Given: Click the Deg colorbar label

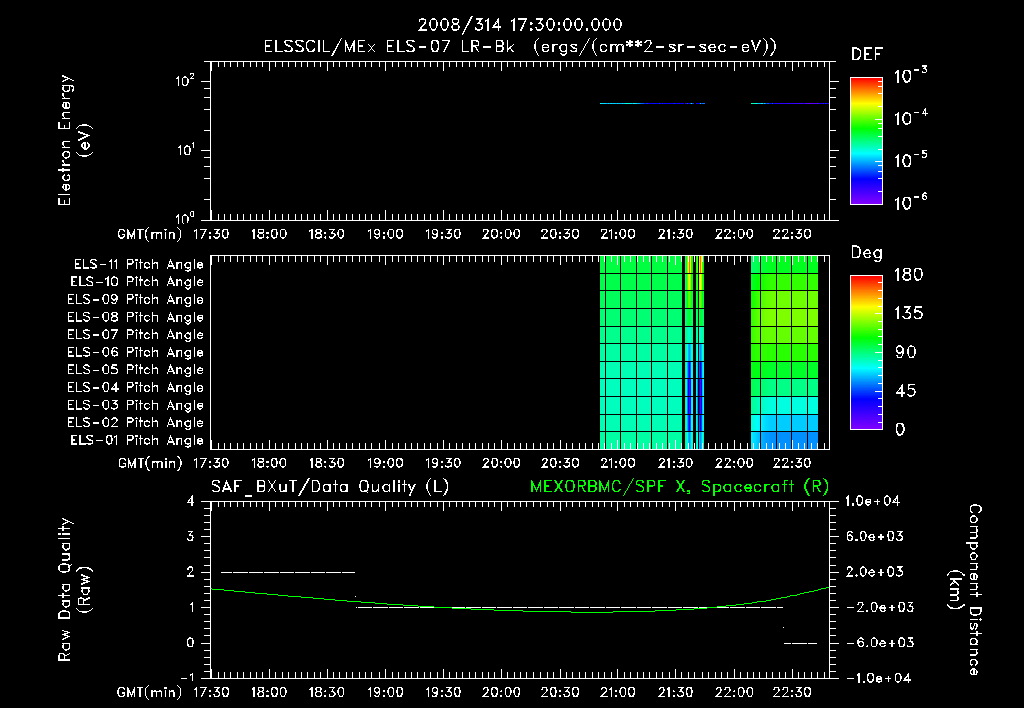Looking at the screenshot, I should [x=867, y=253].
